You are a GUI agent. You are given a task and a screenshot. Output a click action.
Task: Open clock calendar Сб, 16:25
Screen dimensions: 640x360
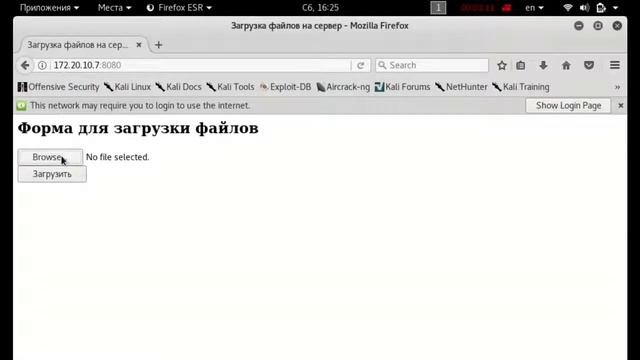coord(320,8)
